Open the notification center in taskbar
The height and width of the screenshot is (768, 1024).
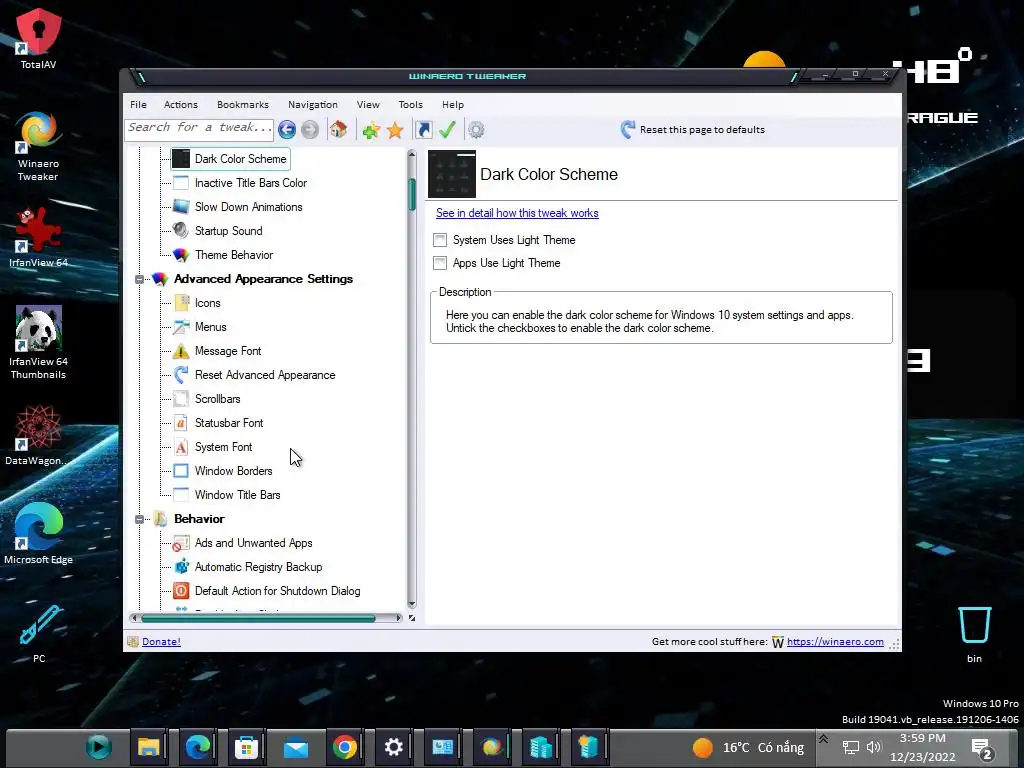pyautogui.click(x=982, y=748)
